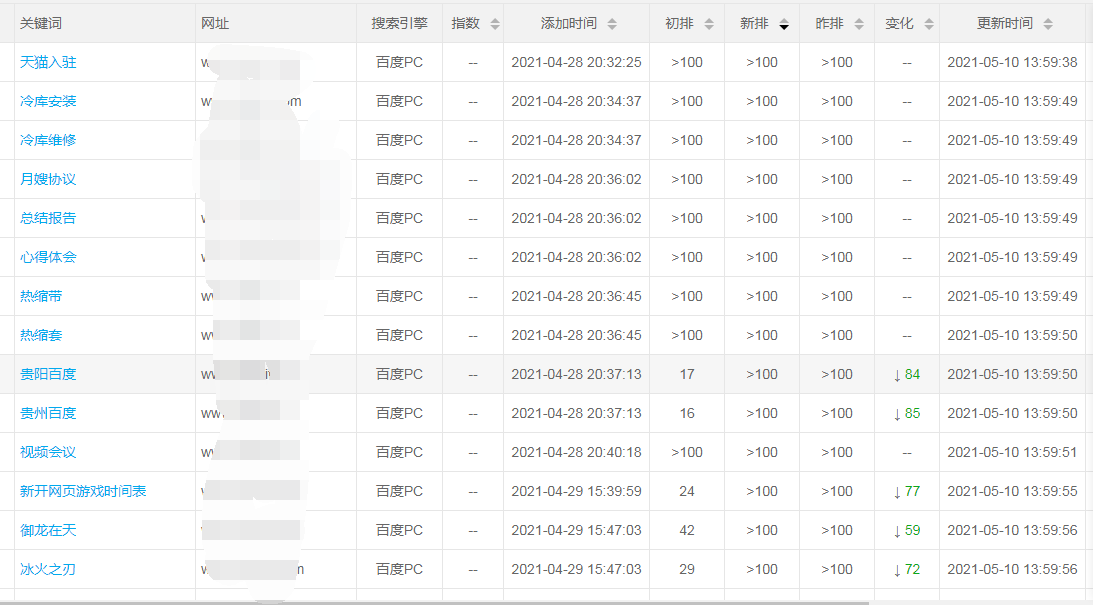This screenshot has height=605, width=1093.
Task: Open keyword link 心得体会
Action: tap(48, 257)
